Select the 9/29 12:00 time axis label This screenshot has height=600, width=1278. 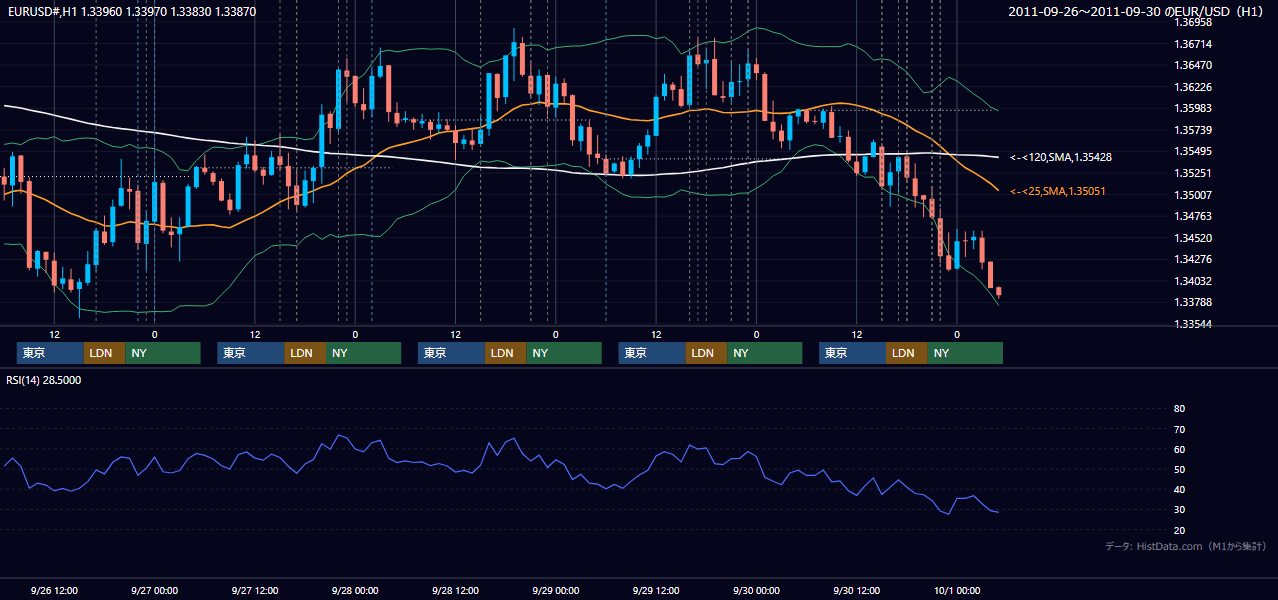pyautogui.click(x=656, y=590)
